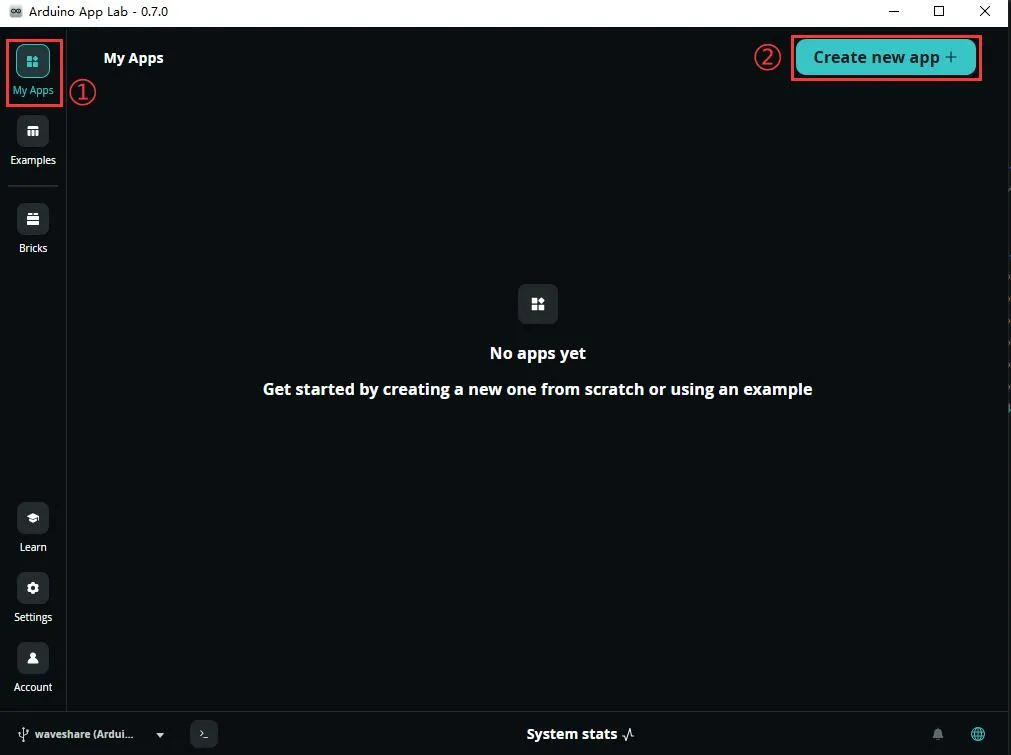Click the Arduino App Lab title icon
1011x755 pixels.
(16, 12)
